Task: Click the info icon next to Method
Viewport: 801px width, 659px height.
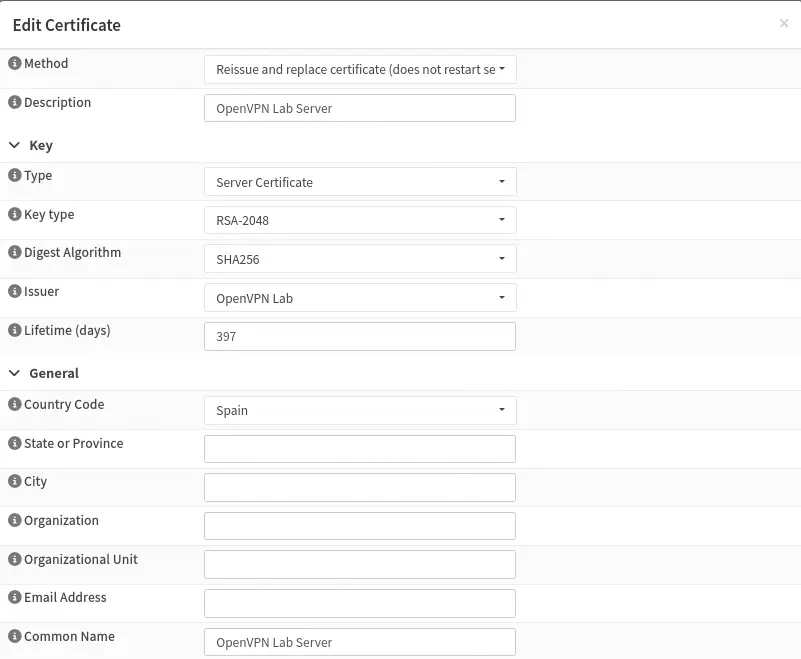Action: [x=15, y=64]
